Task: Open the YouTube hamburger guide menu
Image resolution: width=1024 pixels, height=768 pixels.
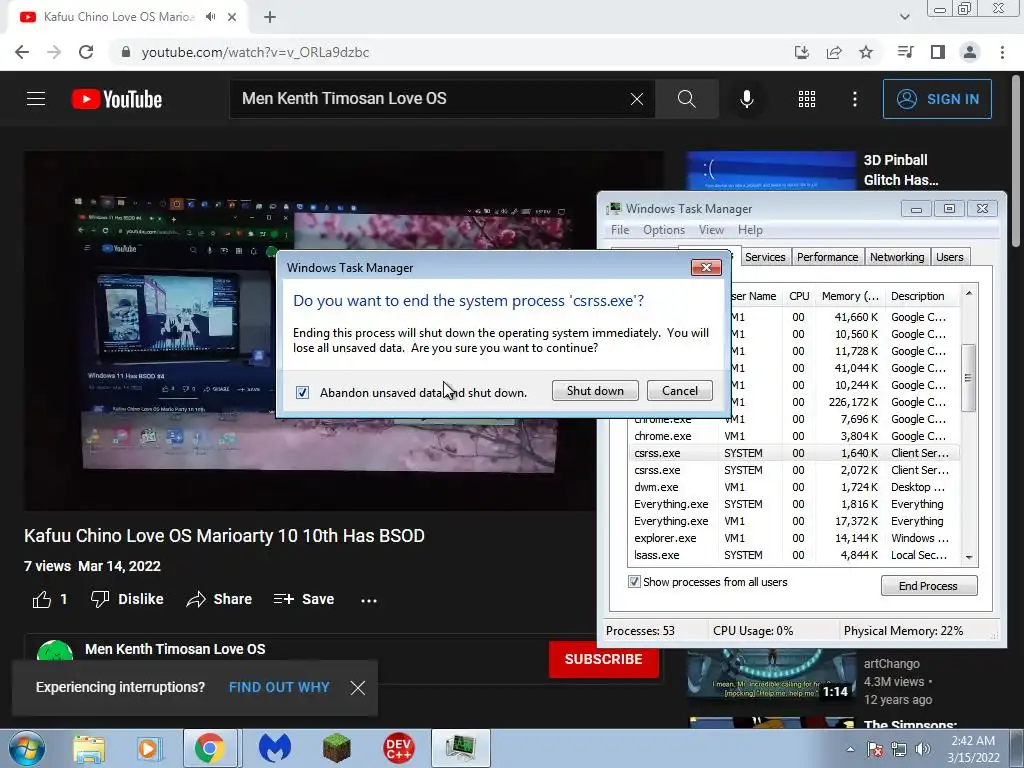Action: [x=36, y=99]
